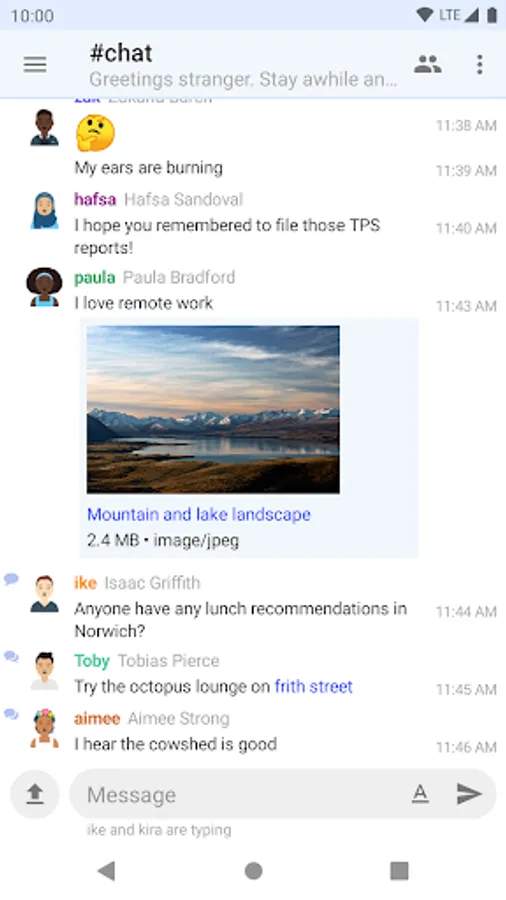Tap the upload file button
Screen dimensions: 506x900
tap(35, 794)
